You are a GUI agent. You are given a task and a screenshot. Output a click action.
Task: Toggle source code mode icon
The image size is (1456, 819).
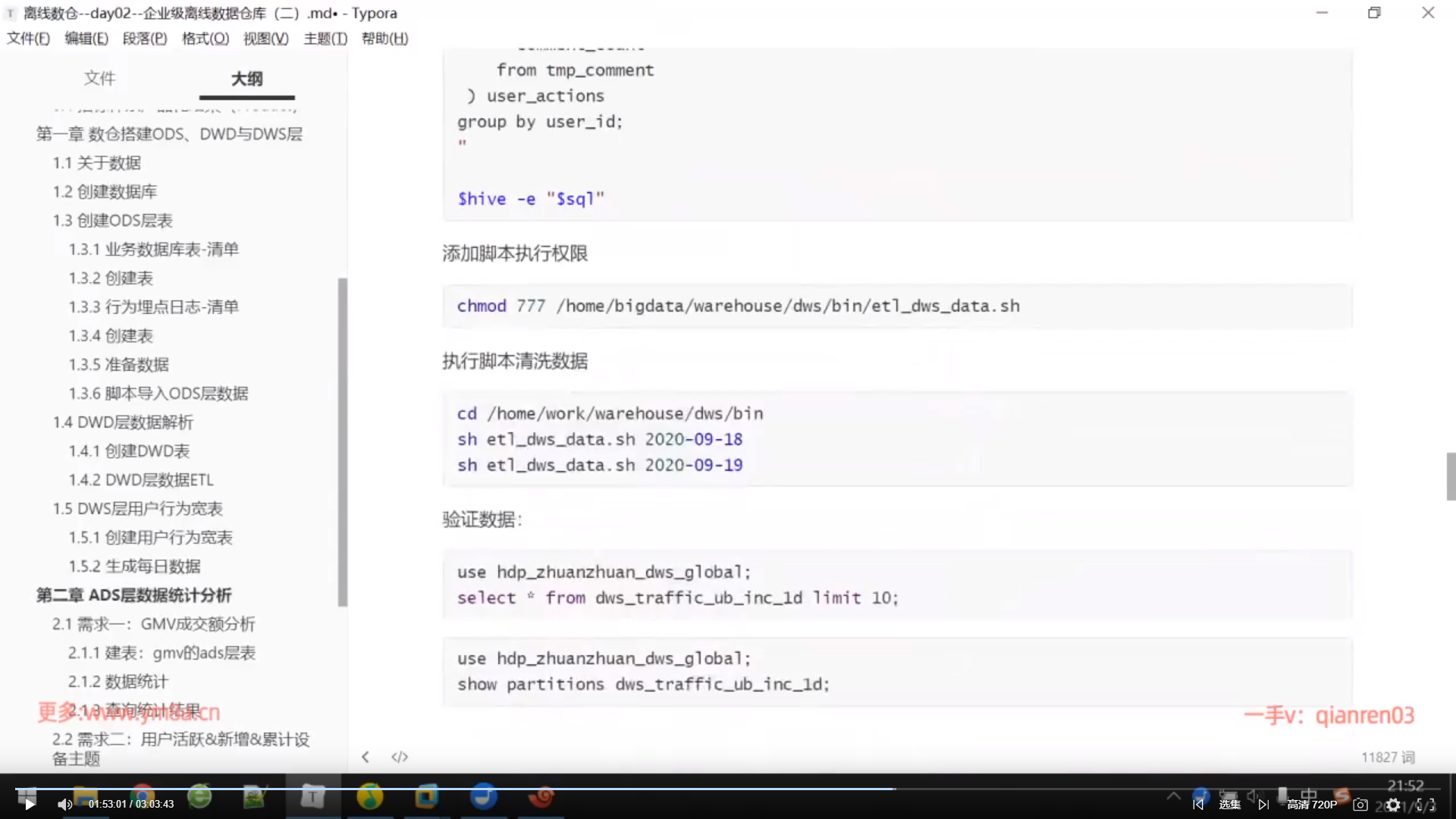tap(400, 757)
